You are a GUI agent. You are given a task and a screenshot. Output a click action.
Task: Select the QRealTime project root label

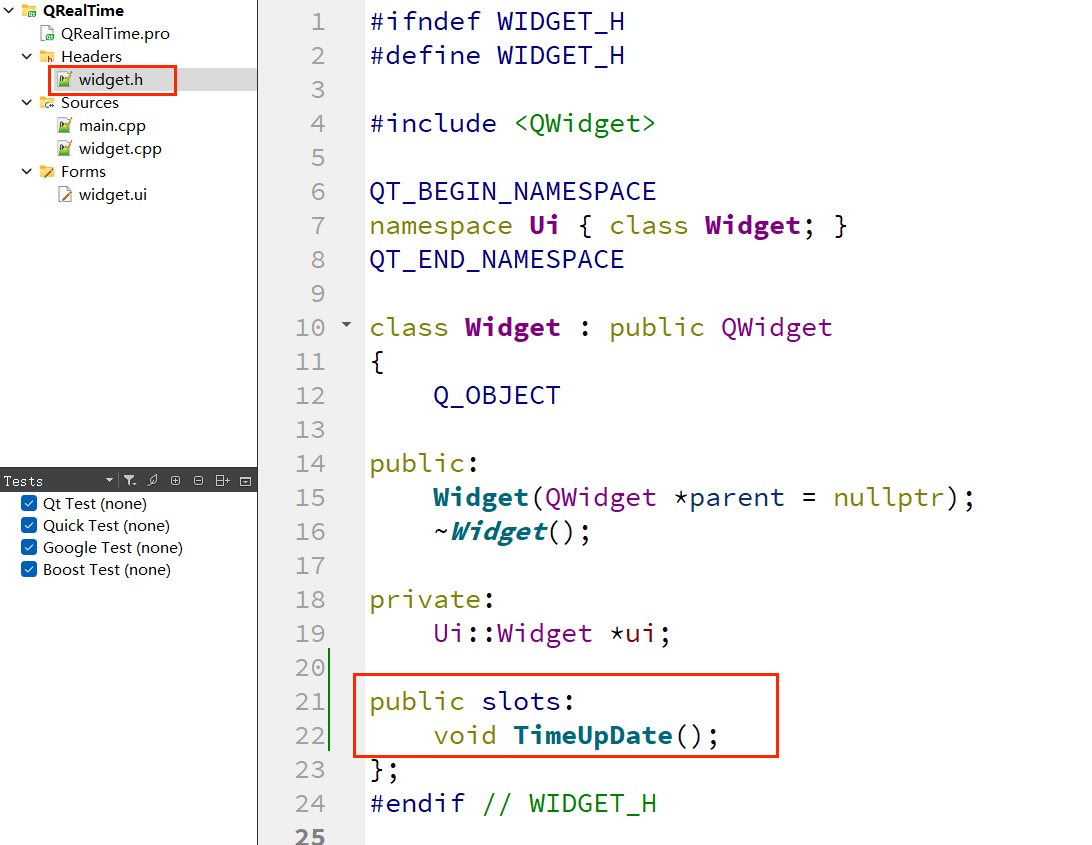[84, 10]
